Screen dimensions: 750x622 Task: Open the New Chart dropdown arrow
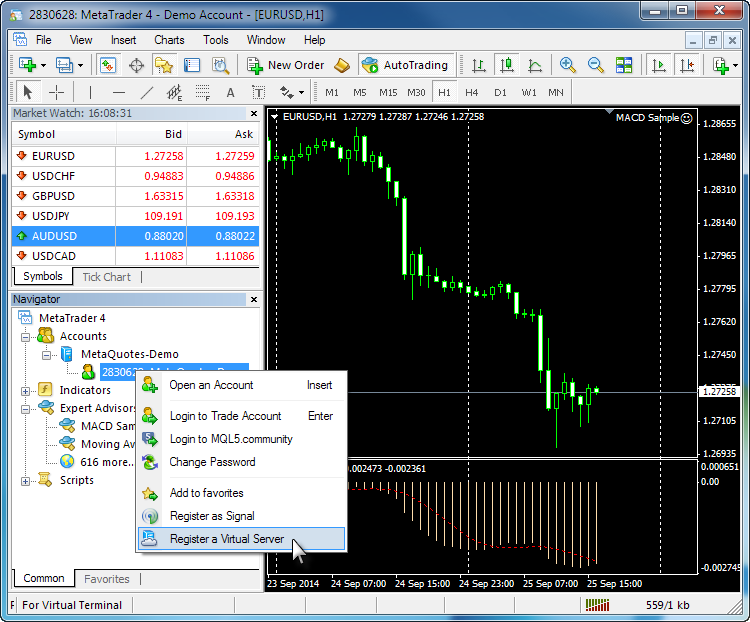pyautogui.click(x=44, y=65)
